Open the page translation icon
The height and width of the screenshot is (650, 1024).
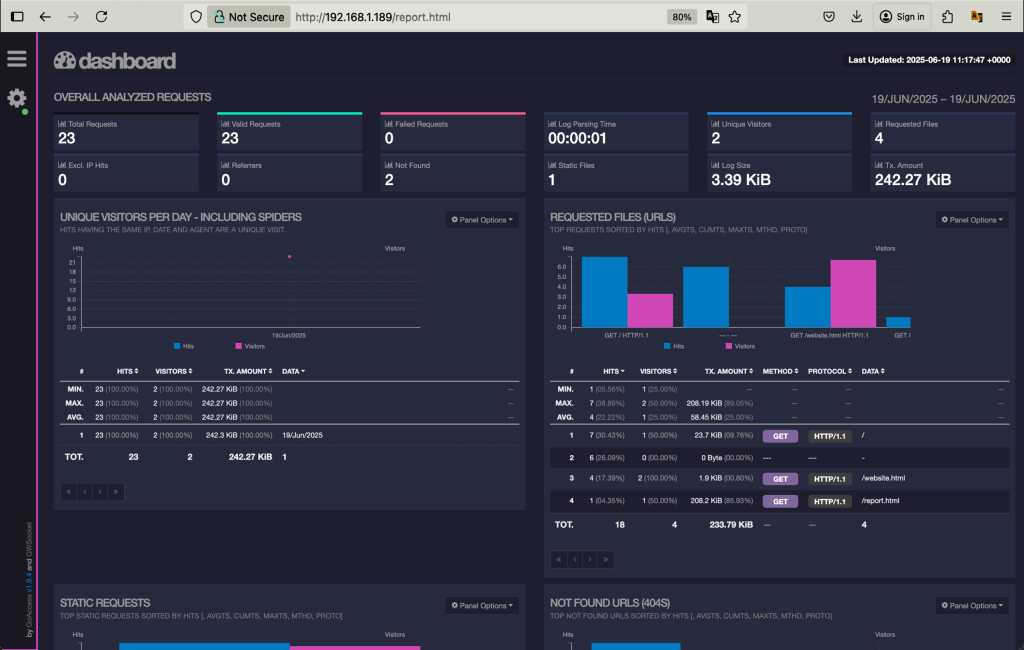(x=711, y=16)
